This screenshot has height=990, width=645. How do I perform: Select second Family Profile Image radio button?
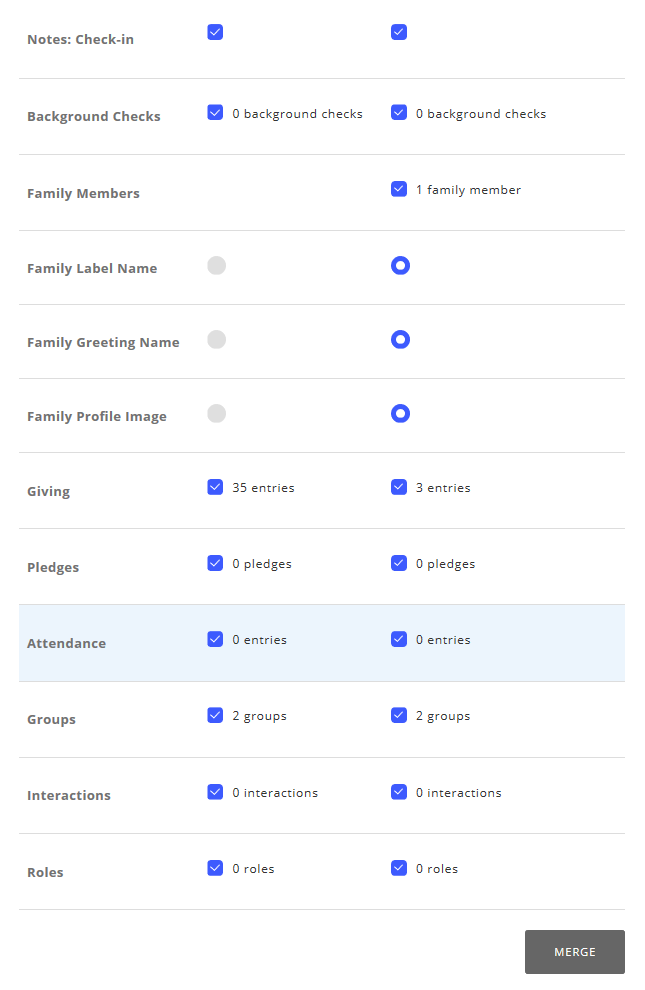(400, 413)
